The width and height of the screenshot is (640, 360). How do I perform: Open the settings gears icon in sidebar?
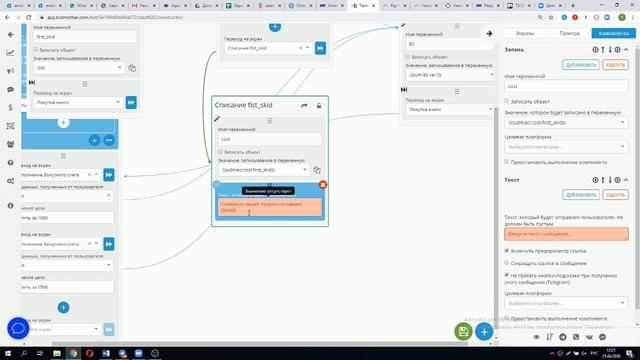(11, 181)
